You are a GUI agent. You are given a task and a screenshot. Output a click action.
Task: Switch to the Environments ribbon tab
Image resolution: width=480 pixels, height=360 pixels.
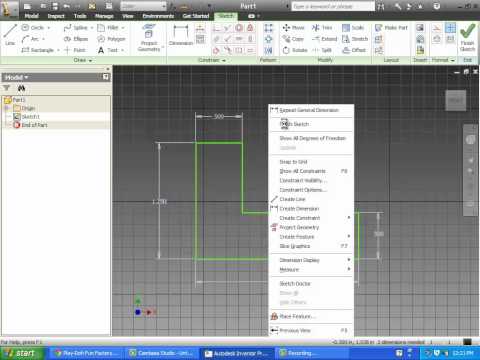(x=158, y=16)
